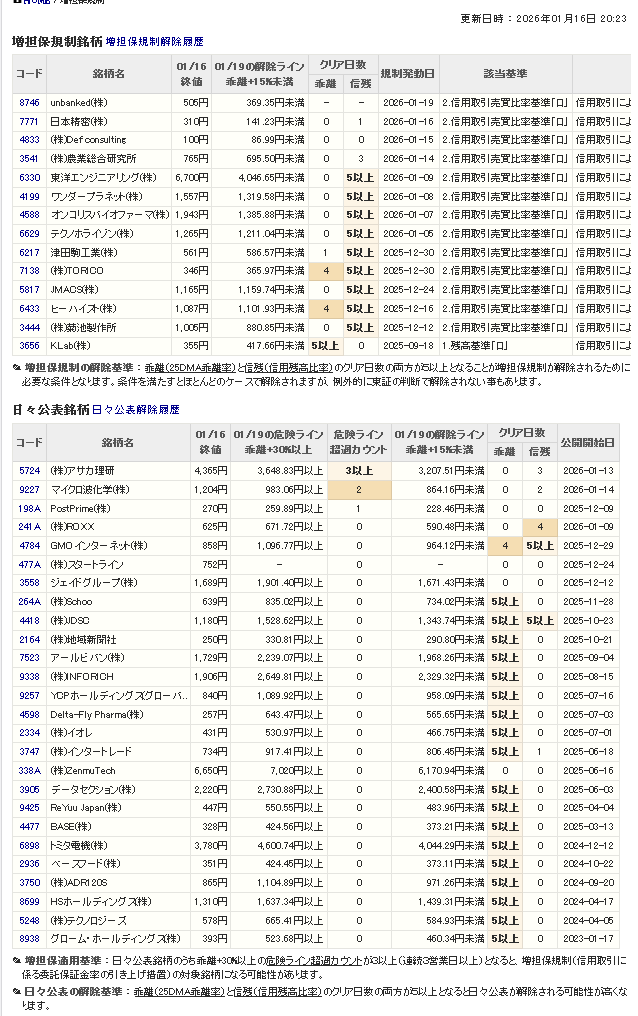Click stock code 3656 KLab
This screenshot has height=1016, width=638.
[x=29, y=345]
